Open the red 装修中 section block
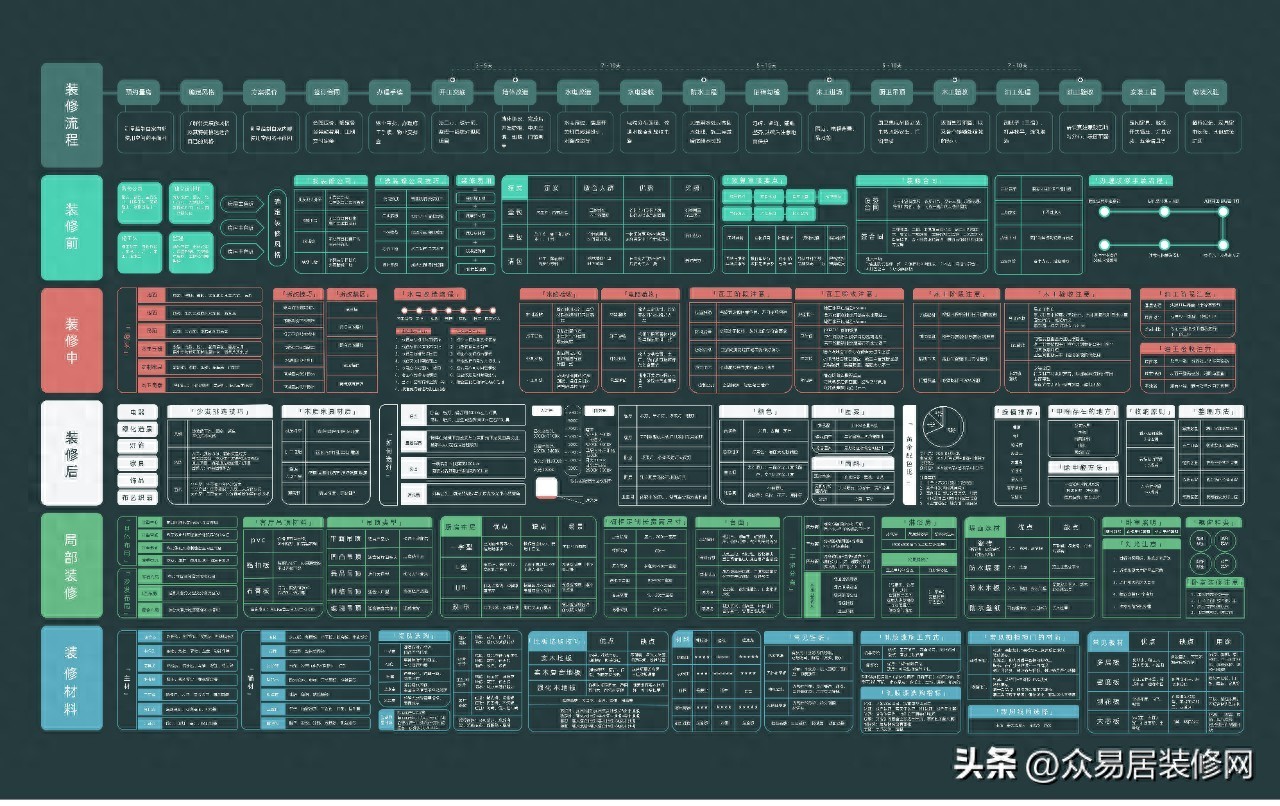Screen dimensions: 1280x806 coord(71,340)
